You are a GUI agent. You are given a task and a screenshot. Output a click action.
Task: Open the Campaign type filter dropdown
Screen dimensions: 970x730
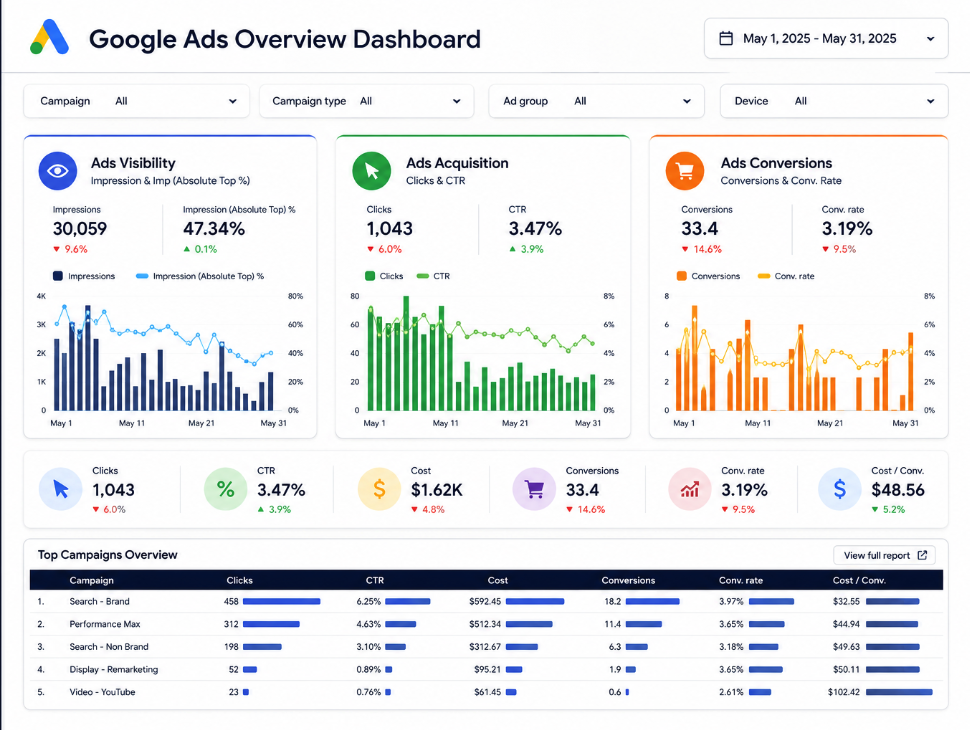(x=366, y=101)
